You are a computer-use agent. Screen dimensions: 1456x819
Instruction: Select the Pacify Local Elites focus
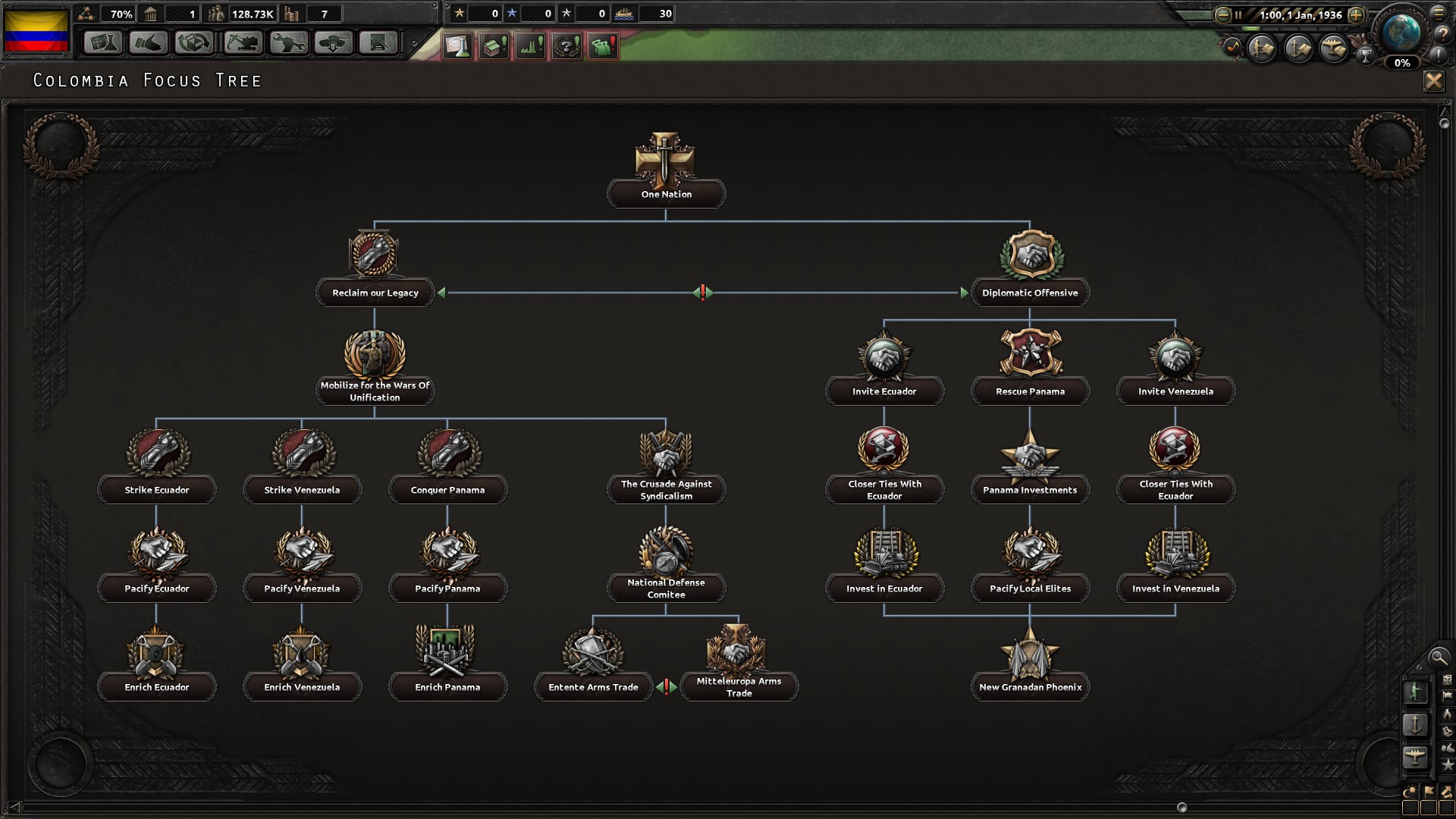click(x=1030, y=566)
